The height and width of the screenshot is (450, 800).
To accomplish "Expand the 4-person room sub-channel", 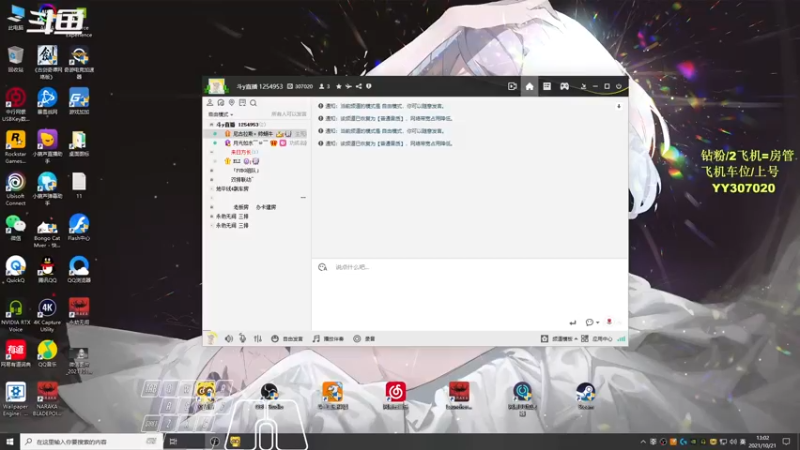I will coord(212,189).
